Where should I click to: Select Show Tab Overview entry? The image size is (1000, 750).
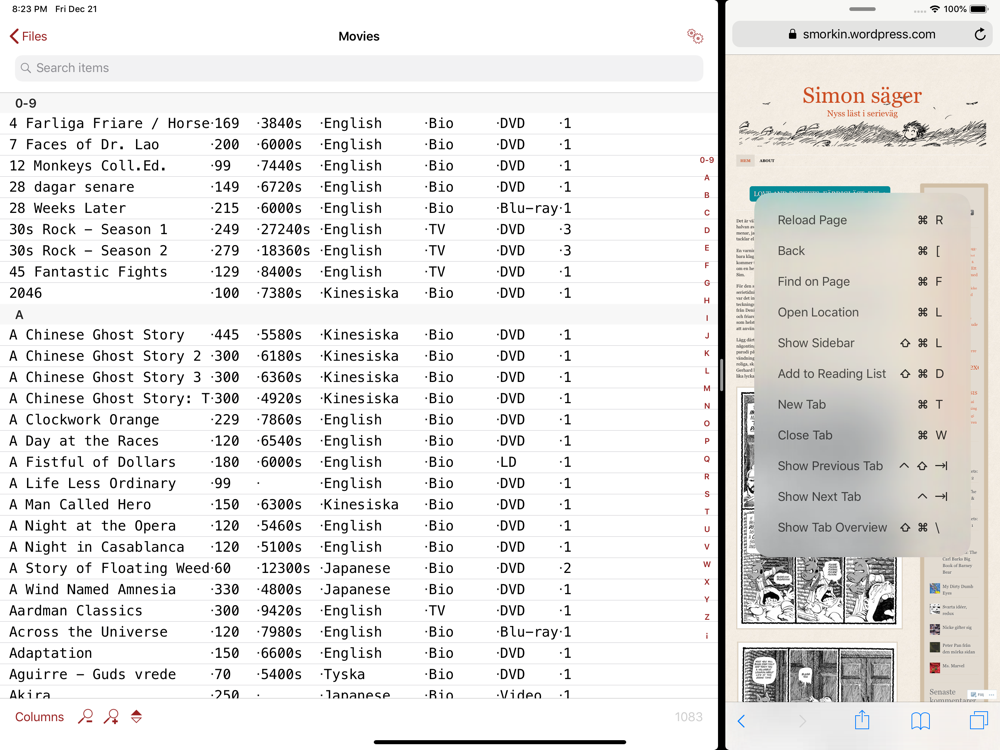click(x=862, y=527)
